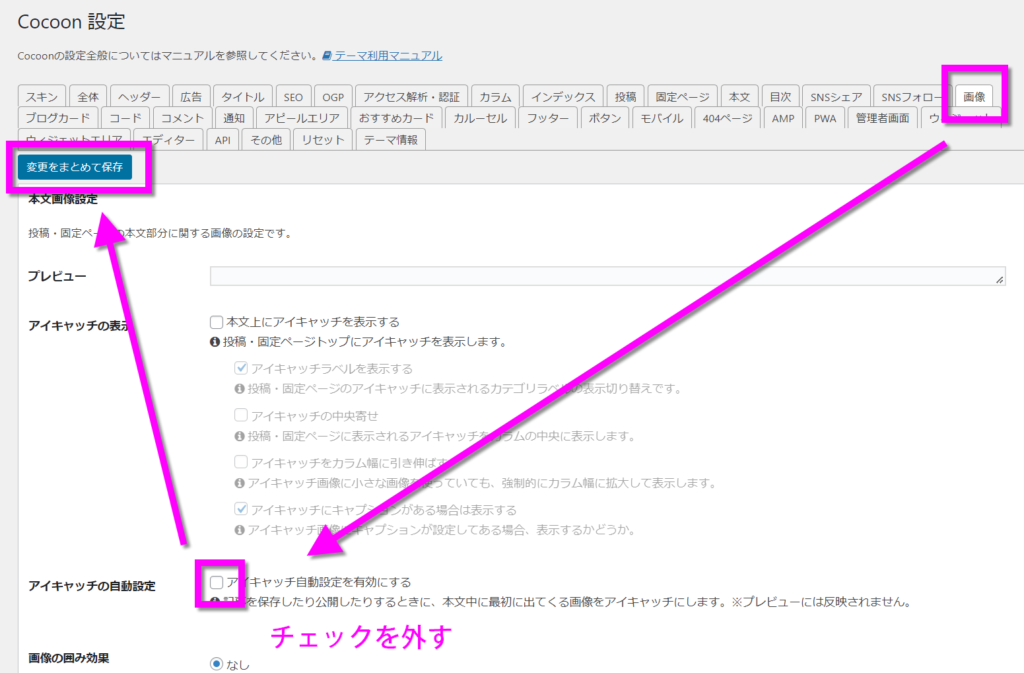Toggle アイキャッチ自動設定を有効にする checkbox
The image size is (1024, 673).
click(x=217, y=582)
